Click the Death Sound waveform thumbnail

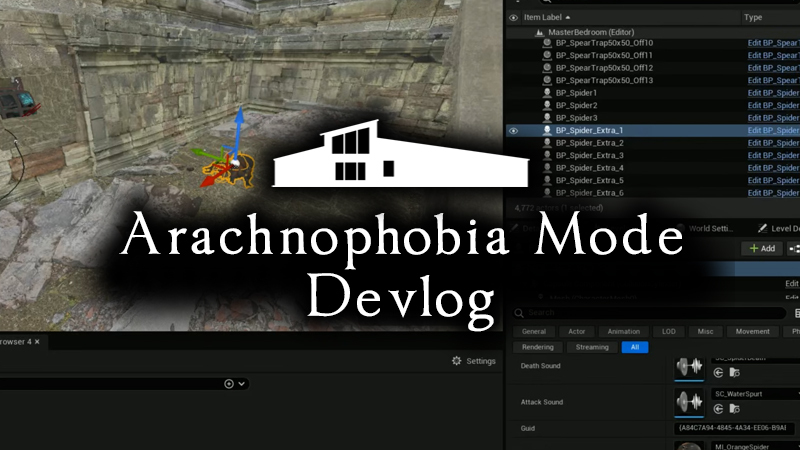(x=689, y=367)
